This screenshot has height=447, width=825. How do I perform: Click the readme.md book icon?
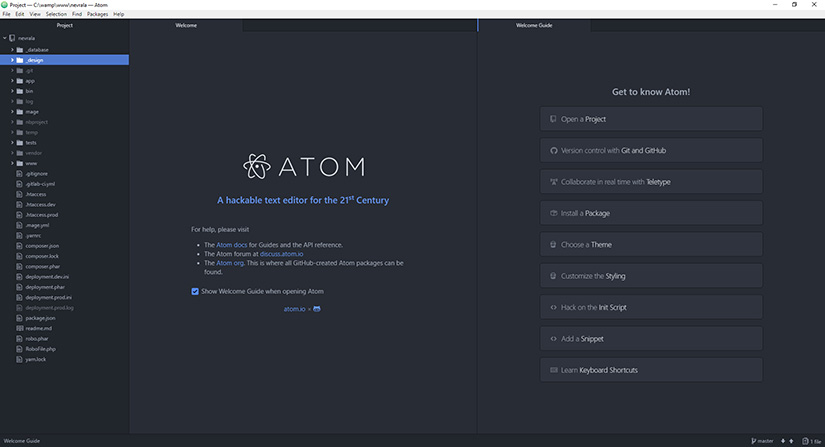click(19, 328)
